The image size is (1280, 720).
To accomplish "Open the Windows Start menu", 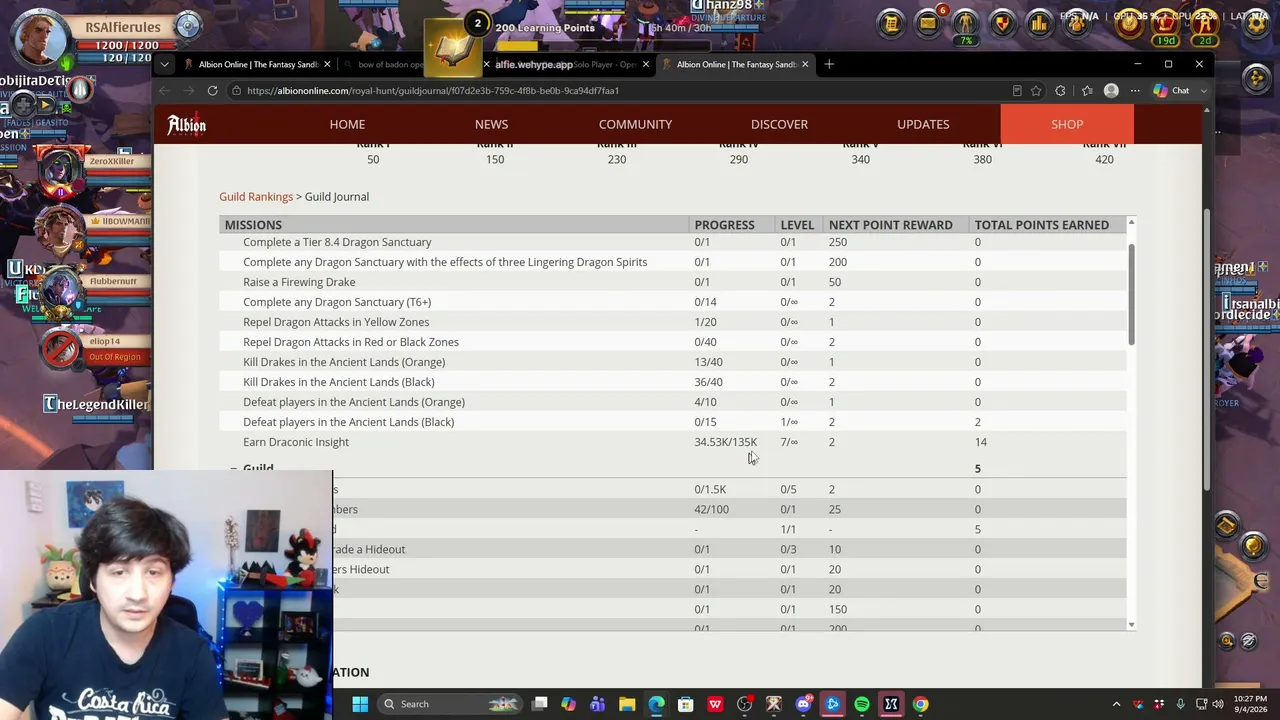I will tap(360, 704).
